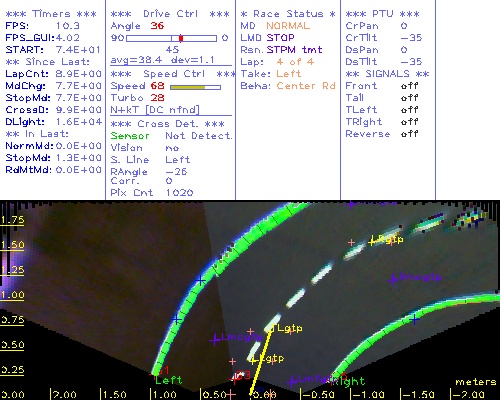Select the green Left lane label
Screen dimensions: 500x400
pos(169,380)
